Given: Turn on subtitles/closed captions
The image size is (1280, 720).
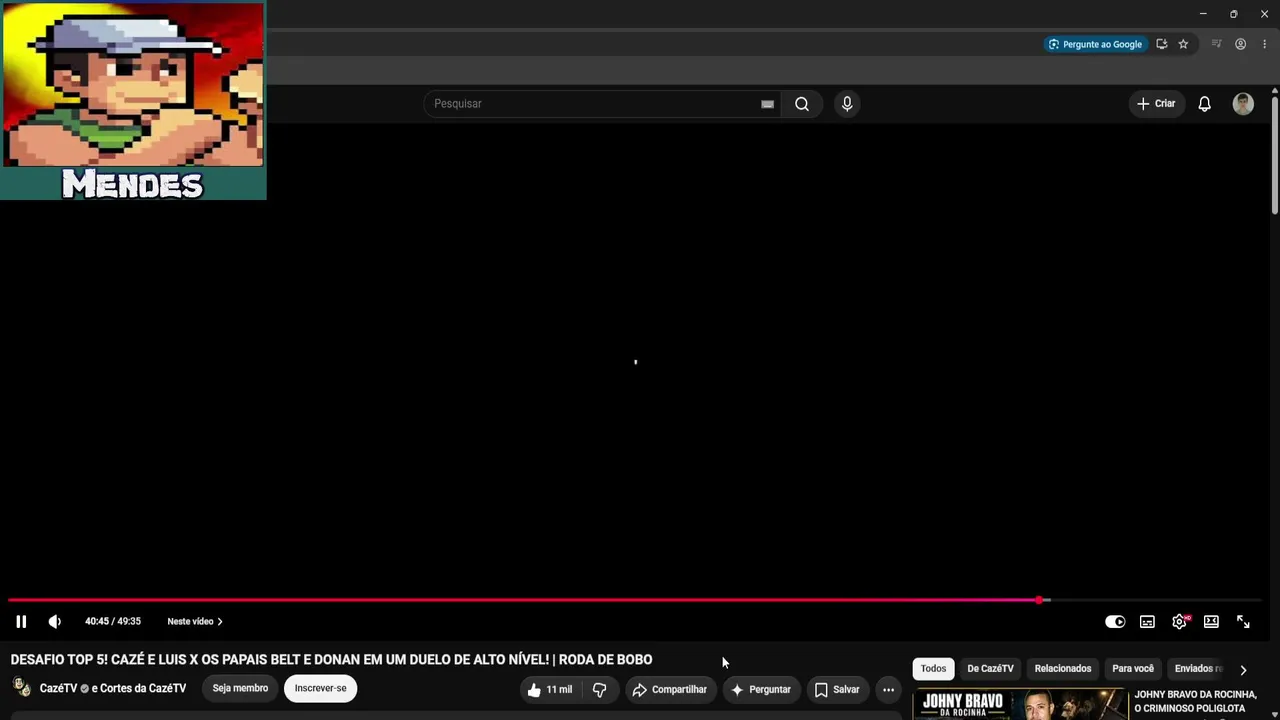Looking at the screenshot, I should click(1147, 621).
